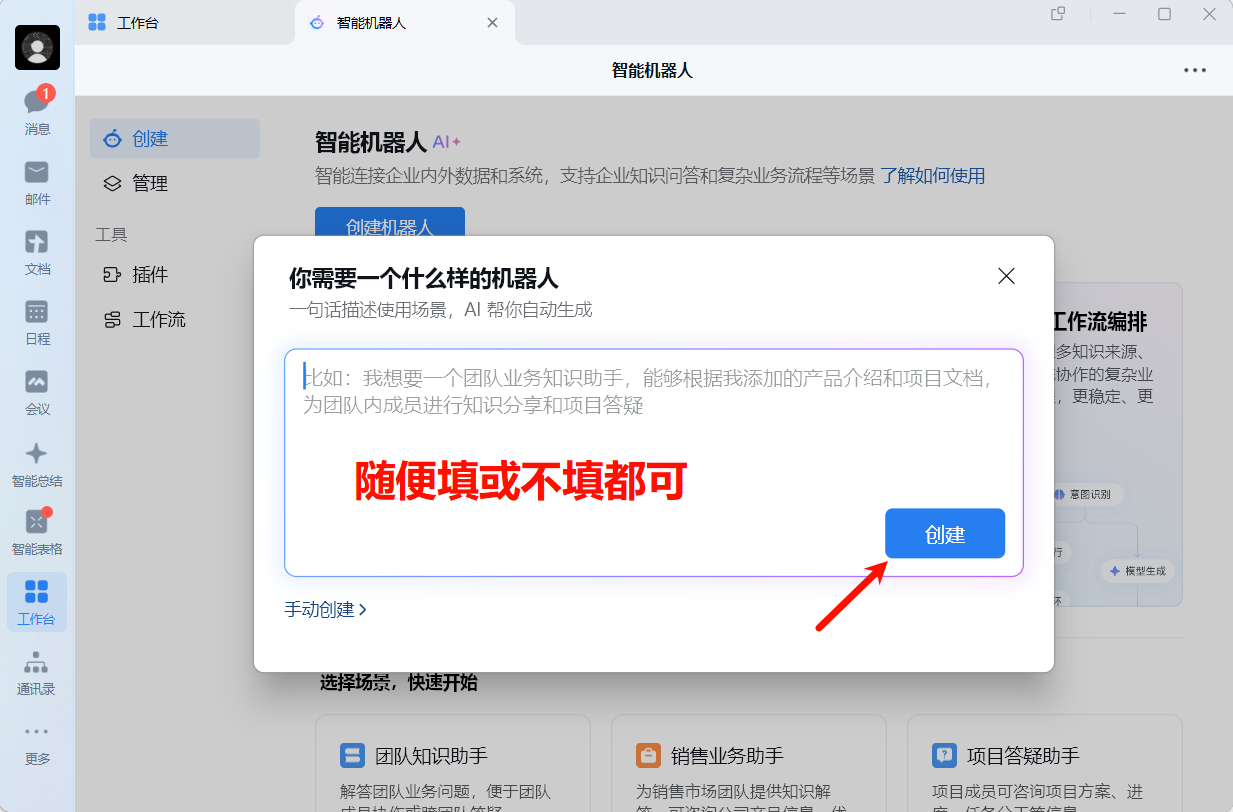Click the robot description text field

[x=653, y=462]
